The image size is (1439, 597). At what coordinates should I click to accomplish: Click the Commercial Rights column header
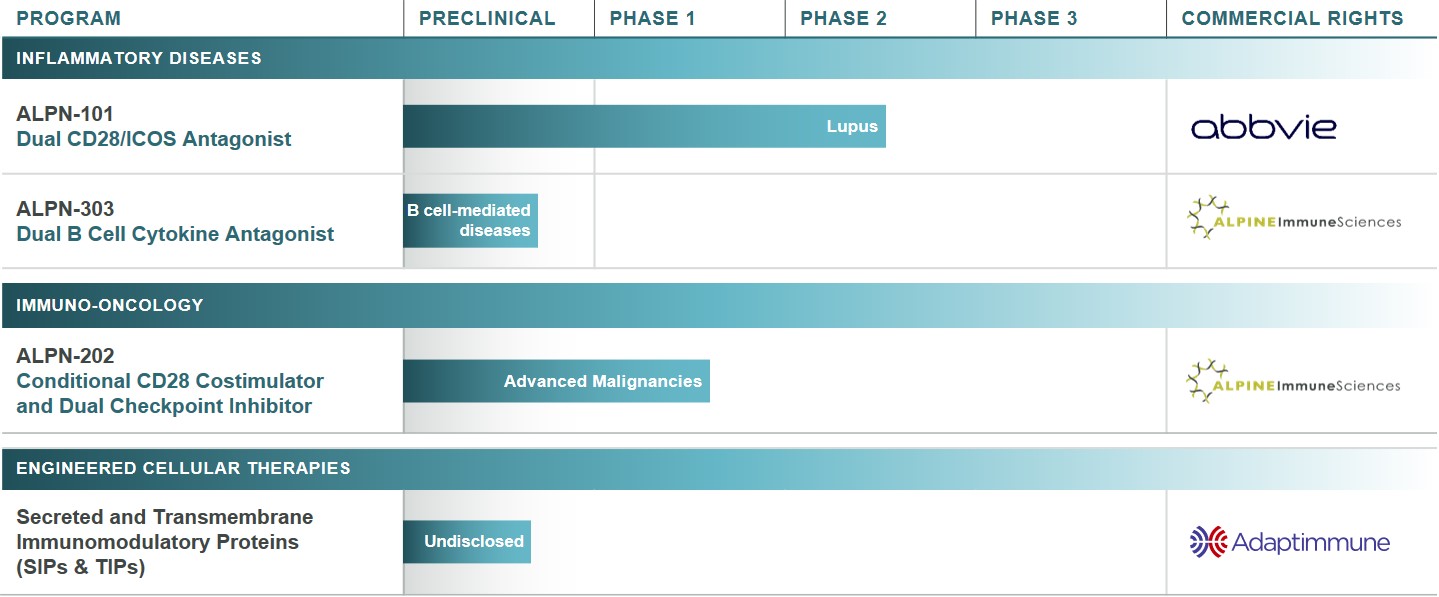[x=1292, y=19]
